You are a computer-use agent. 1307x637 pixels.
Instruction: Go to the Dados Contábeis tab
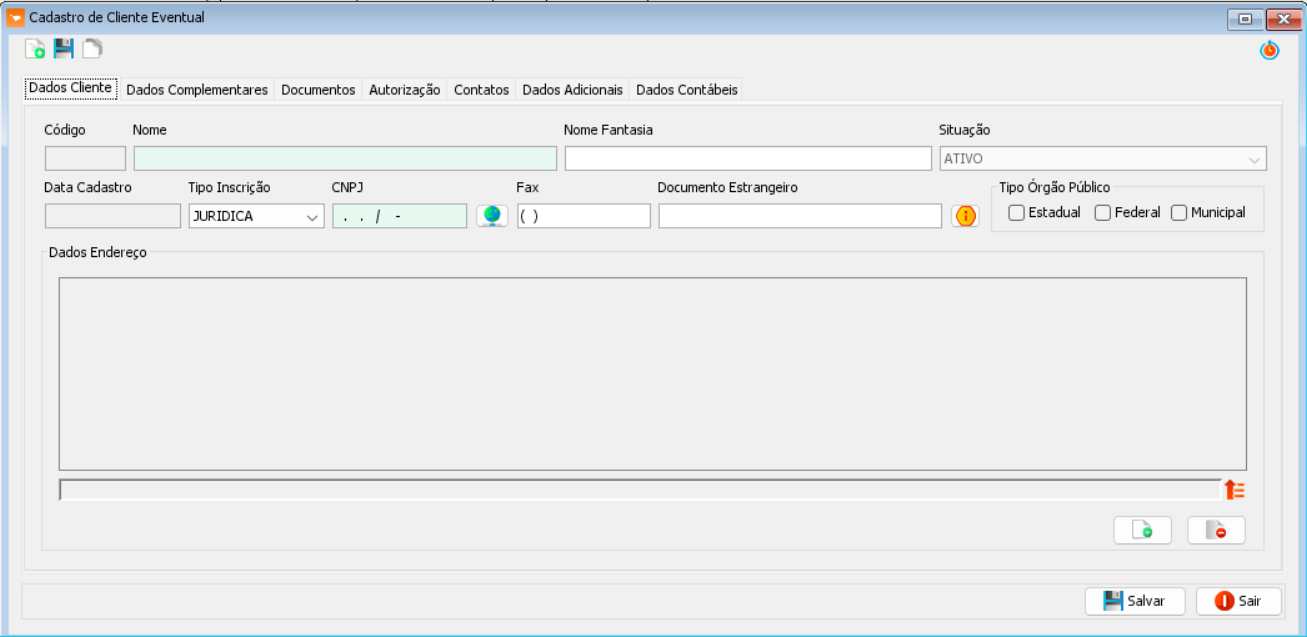tap(687, 90)
